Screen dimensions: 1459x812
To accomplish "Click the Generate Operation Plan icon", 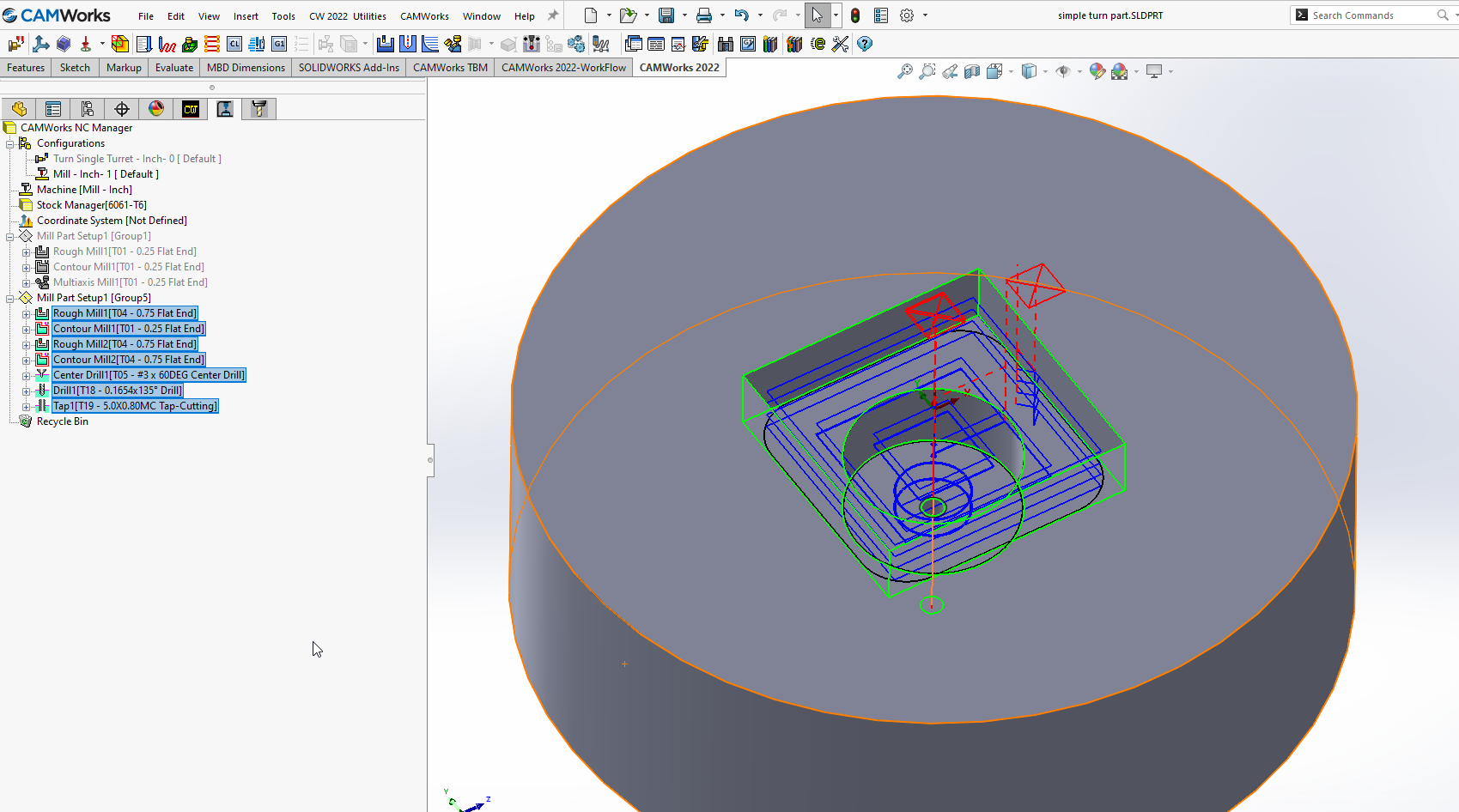I will point(144,44).
